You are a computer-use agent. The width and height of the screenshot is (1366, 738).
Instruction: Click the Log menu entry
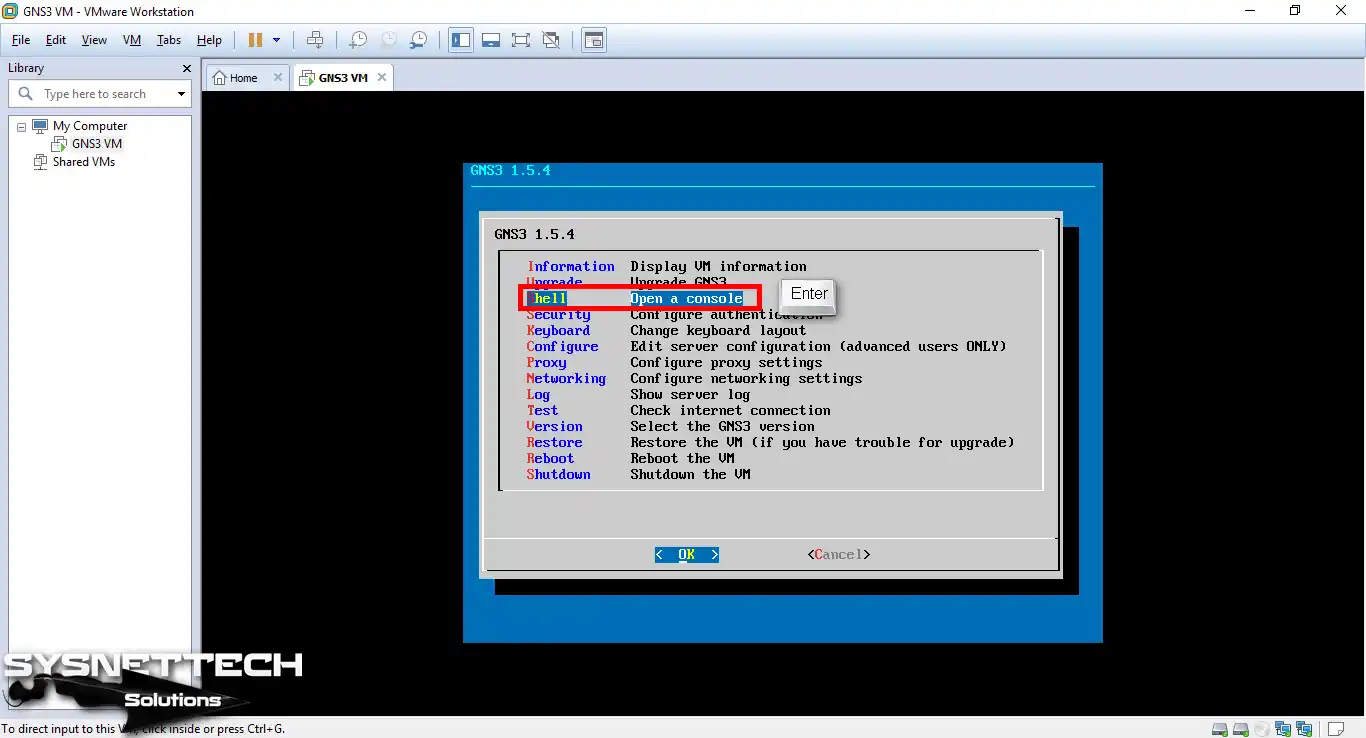(x=538, y=394)
